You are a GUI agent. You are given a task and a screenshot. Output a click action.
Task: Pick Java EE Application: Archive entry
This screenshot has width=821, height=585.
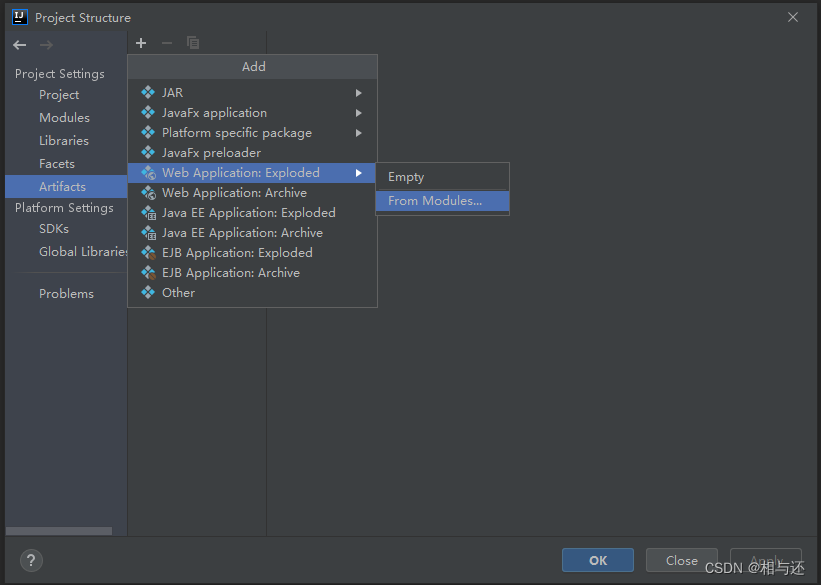pyautogui.click(x=252, y=233)
